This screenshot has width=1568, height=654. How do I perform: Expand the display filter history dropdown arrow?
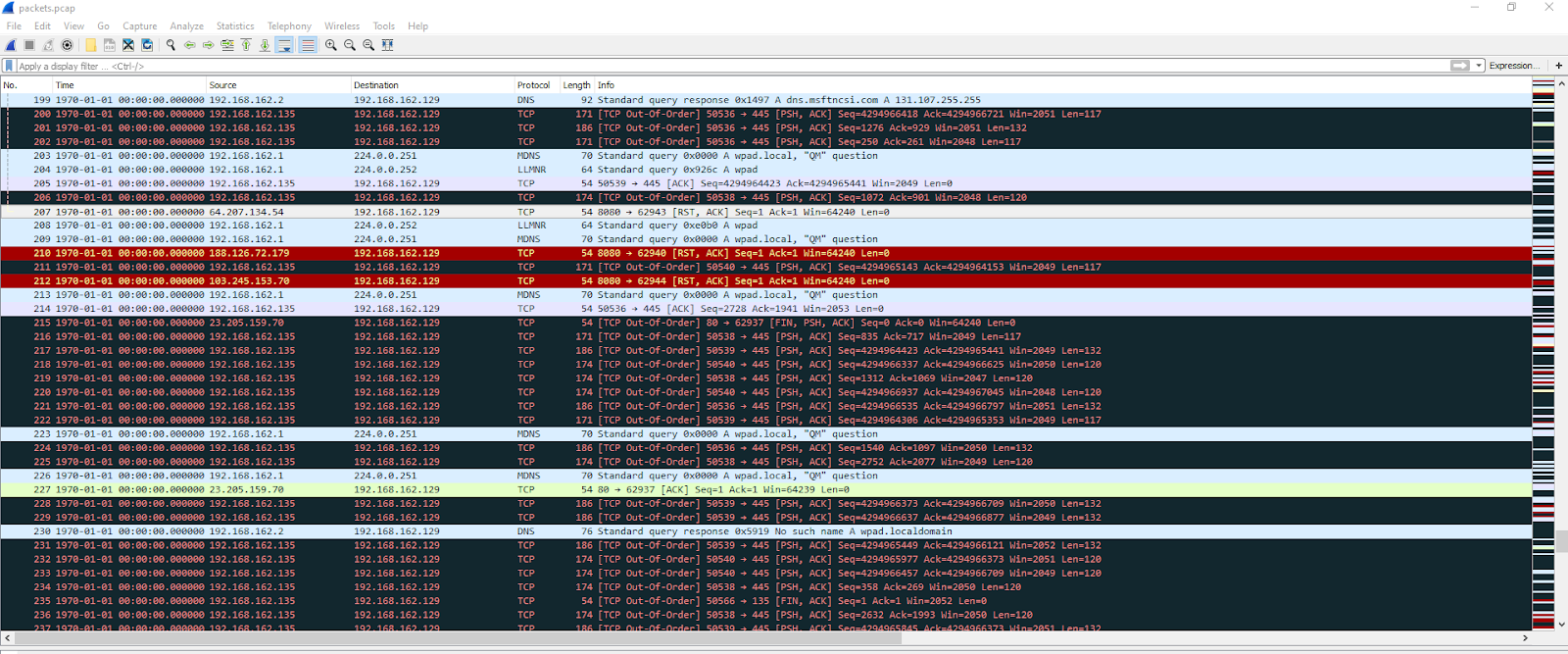tap(1478, 66)
